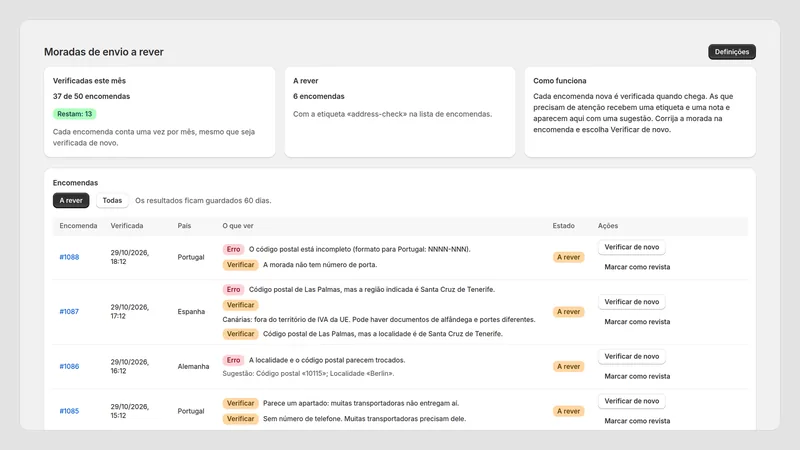Click the message 'A localidade e o código postal parecem trocados.'
This screenshot has height=450, width=800.
coord(327,360)
